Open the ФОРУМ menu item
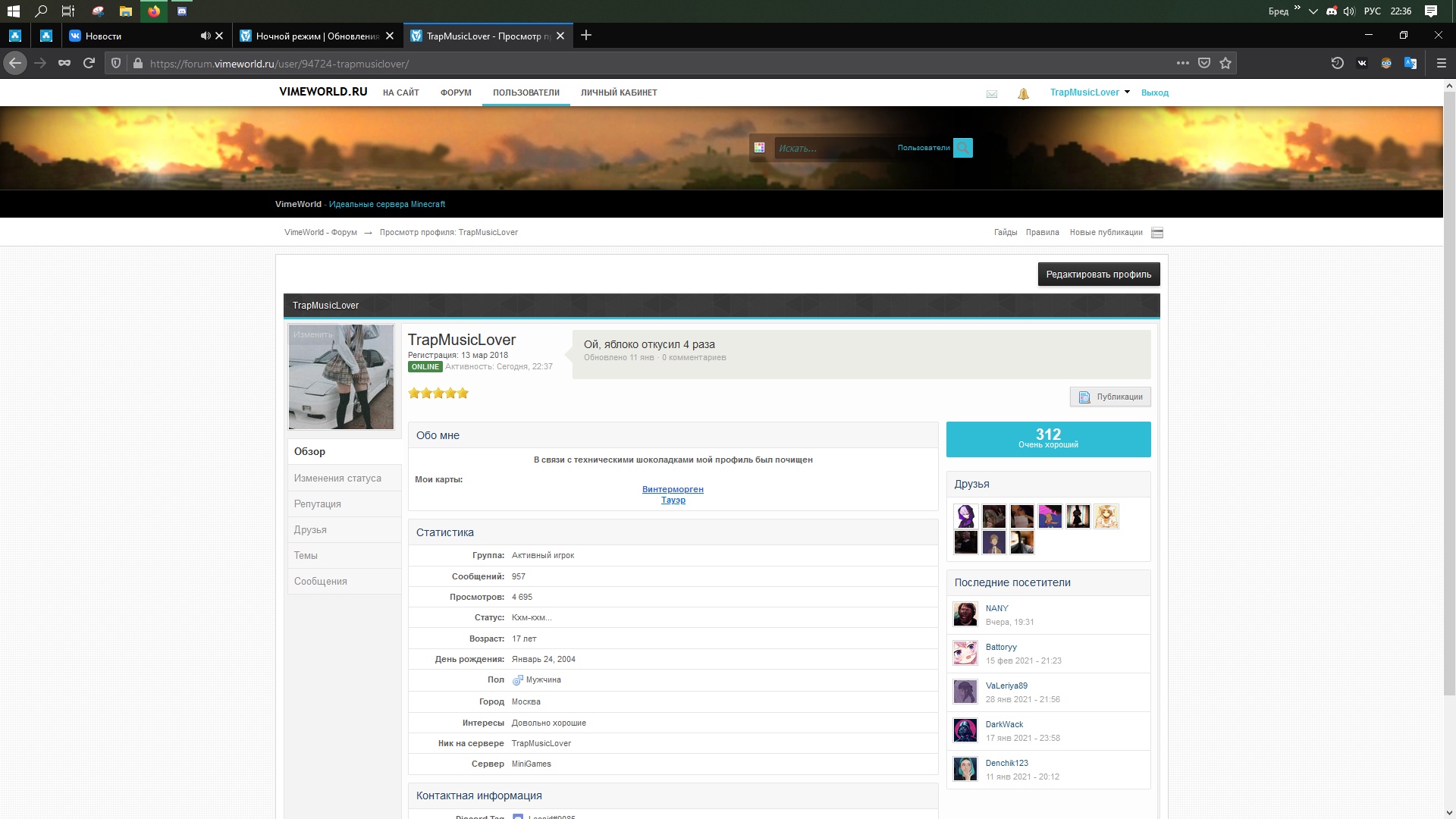The image size is (1456, 819). 456,93
